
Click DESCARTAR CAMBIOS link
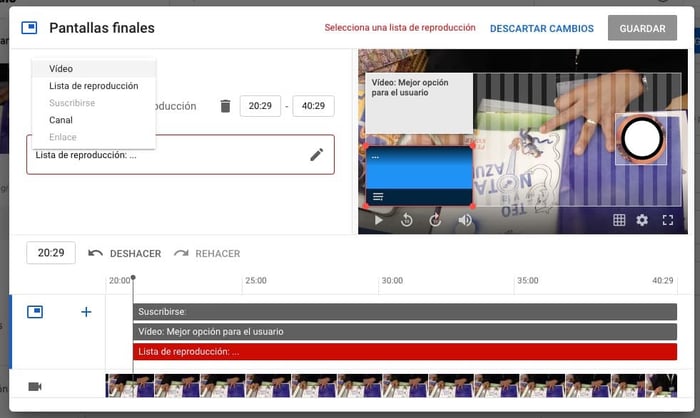click(x=541, y=29)
